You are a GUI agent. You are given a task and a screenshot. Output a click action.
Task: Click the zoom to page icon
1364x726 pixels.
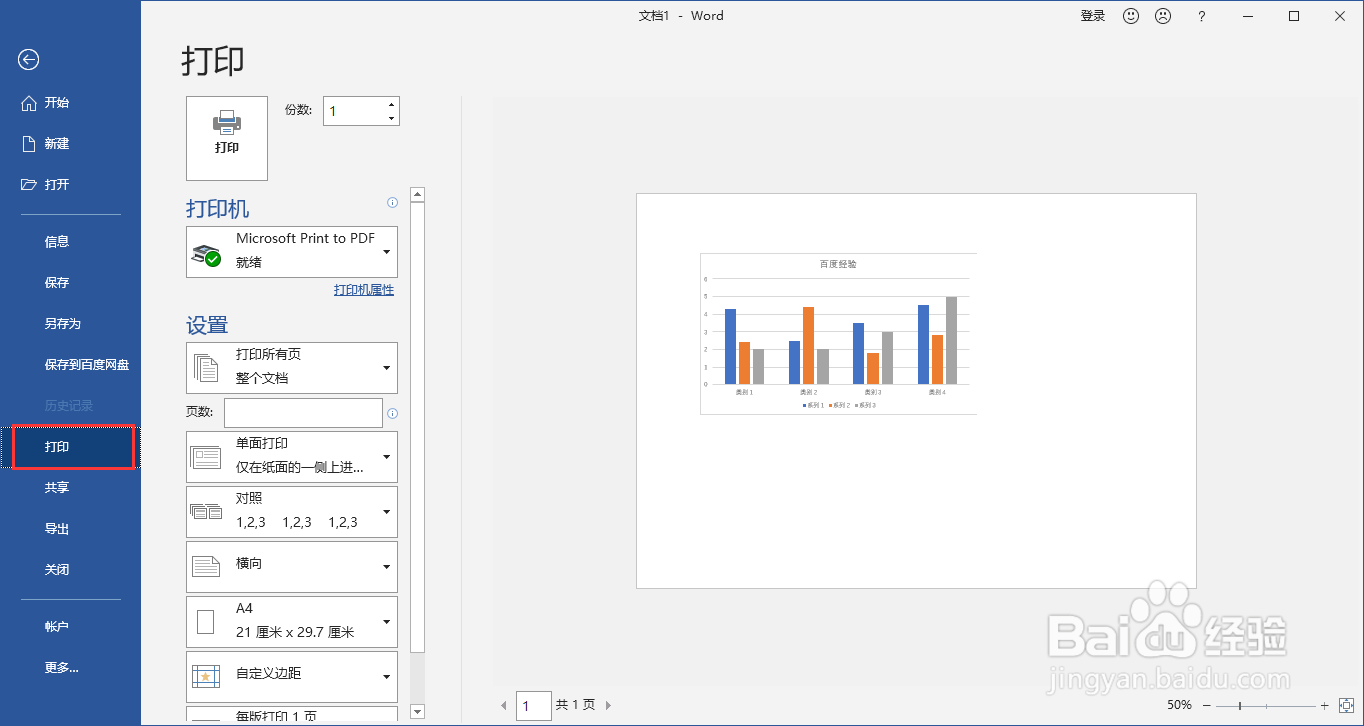click(x=1346, y=705)
